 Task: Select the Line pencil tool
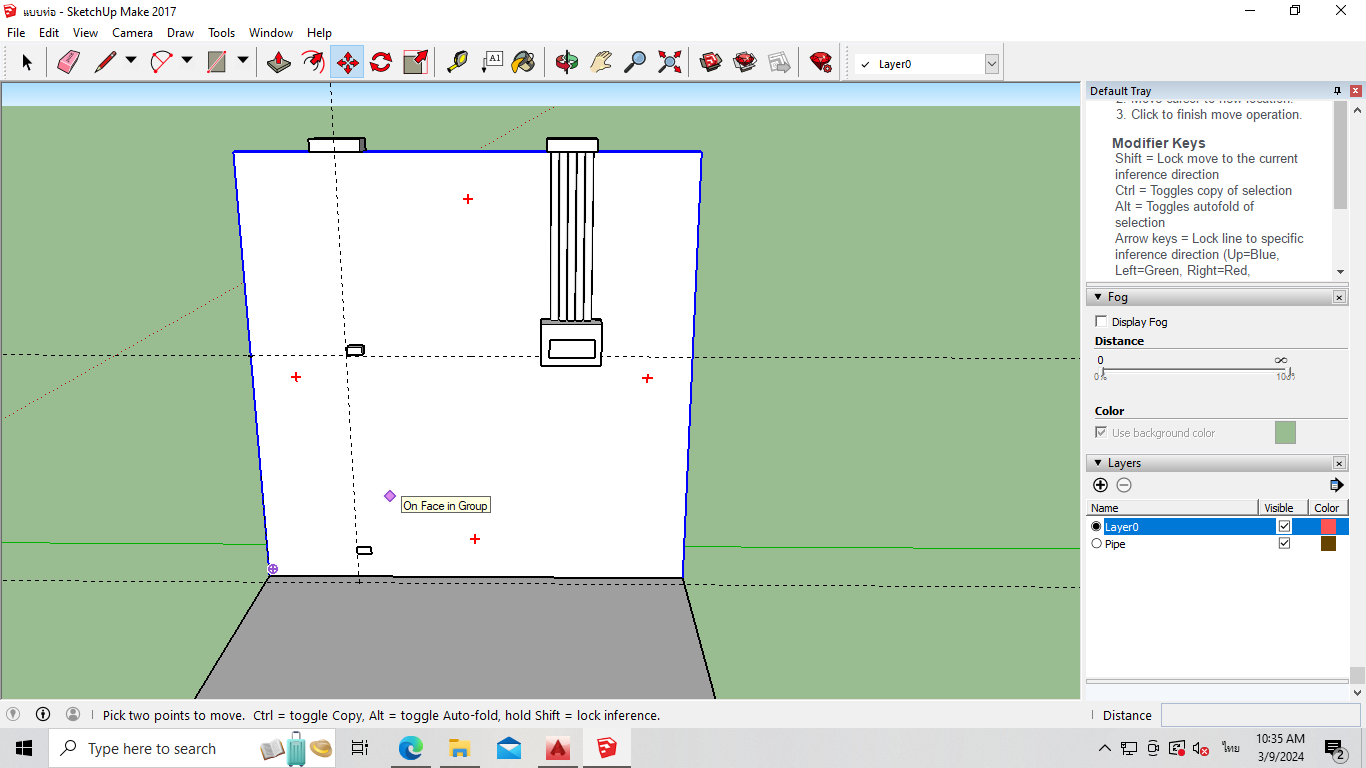pos(105,62)
